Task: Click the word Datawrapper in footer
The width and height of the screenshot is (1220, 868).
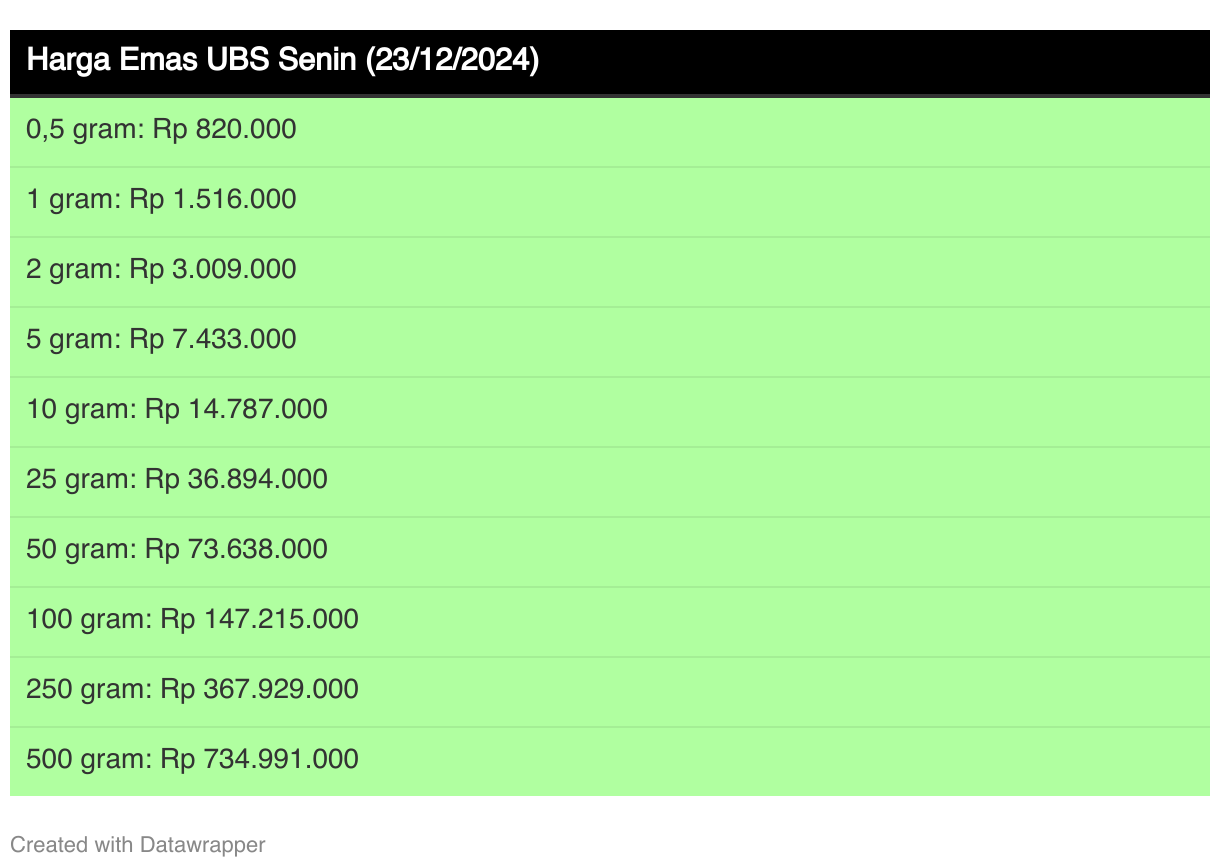Action: [x=203, y=845]
